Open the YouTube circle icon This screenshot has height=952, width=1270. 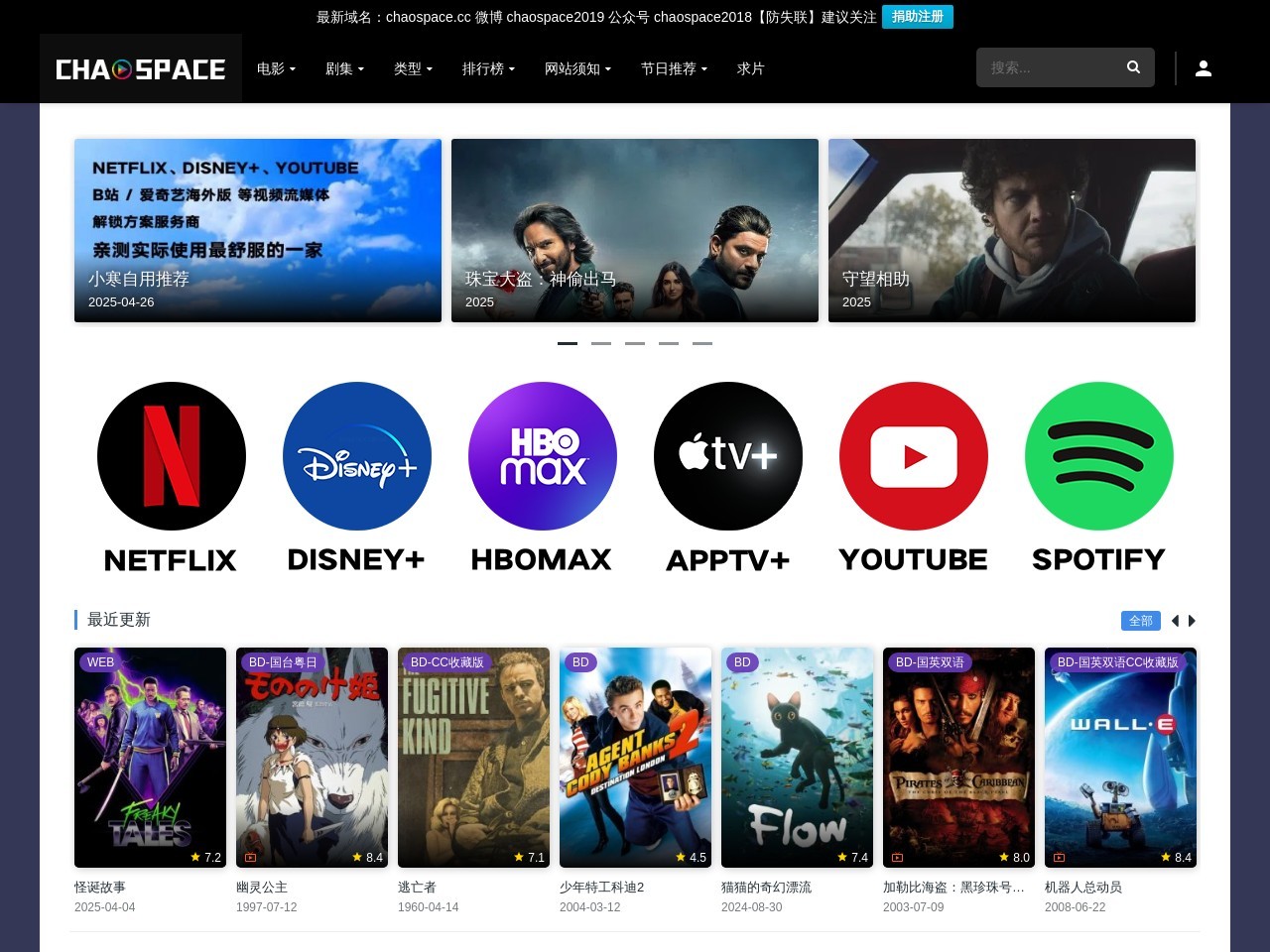tap(914, 456)
